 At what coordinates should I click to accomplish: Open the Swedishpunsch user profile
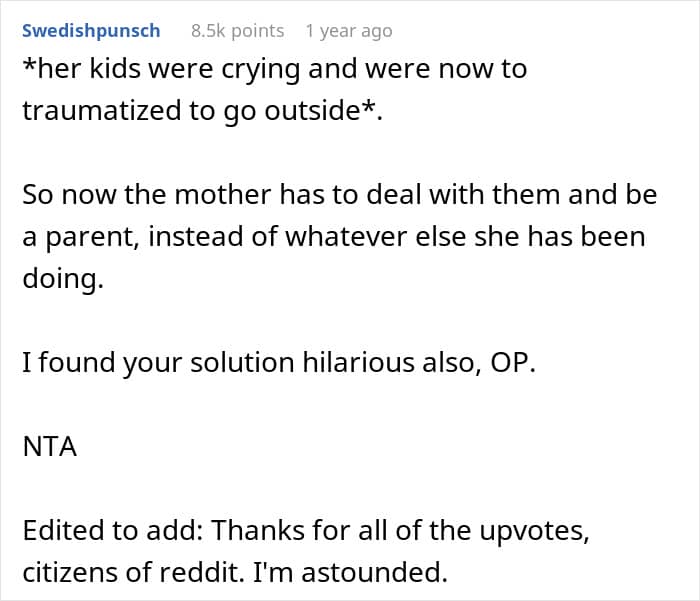tap(91, 31)
